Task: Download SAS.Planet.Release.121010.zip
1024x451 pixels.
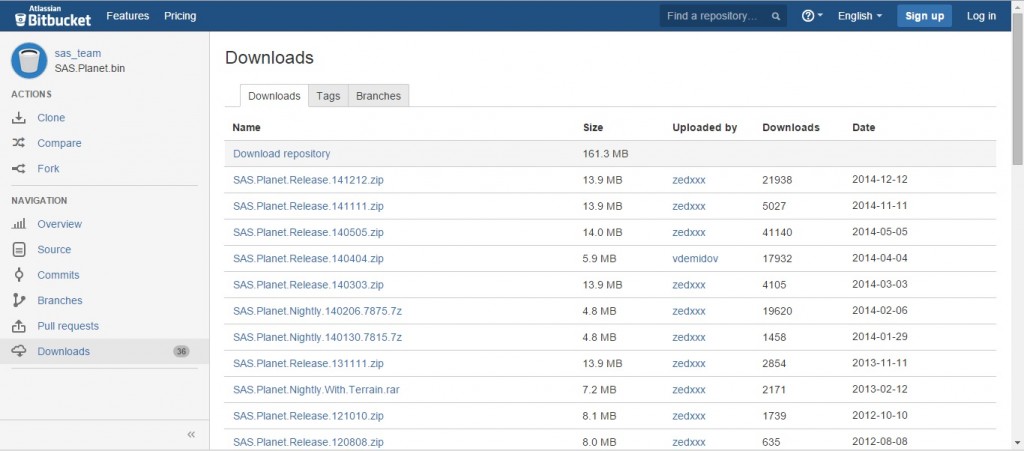Action: pyautogui.click(x=308, y=416)
